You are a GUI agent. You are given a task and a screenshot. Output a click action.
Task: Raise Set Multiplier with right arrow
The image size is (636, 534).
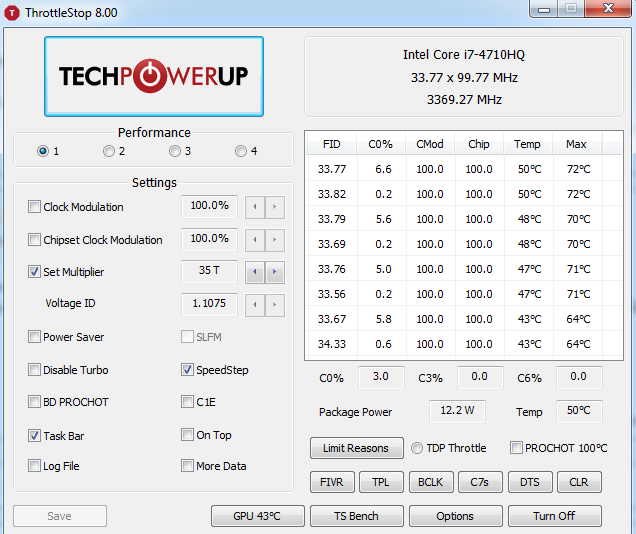(275, 272)
